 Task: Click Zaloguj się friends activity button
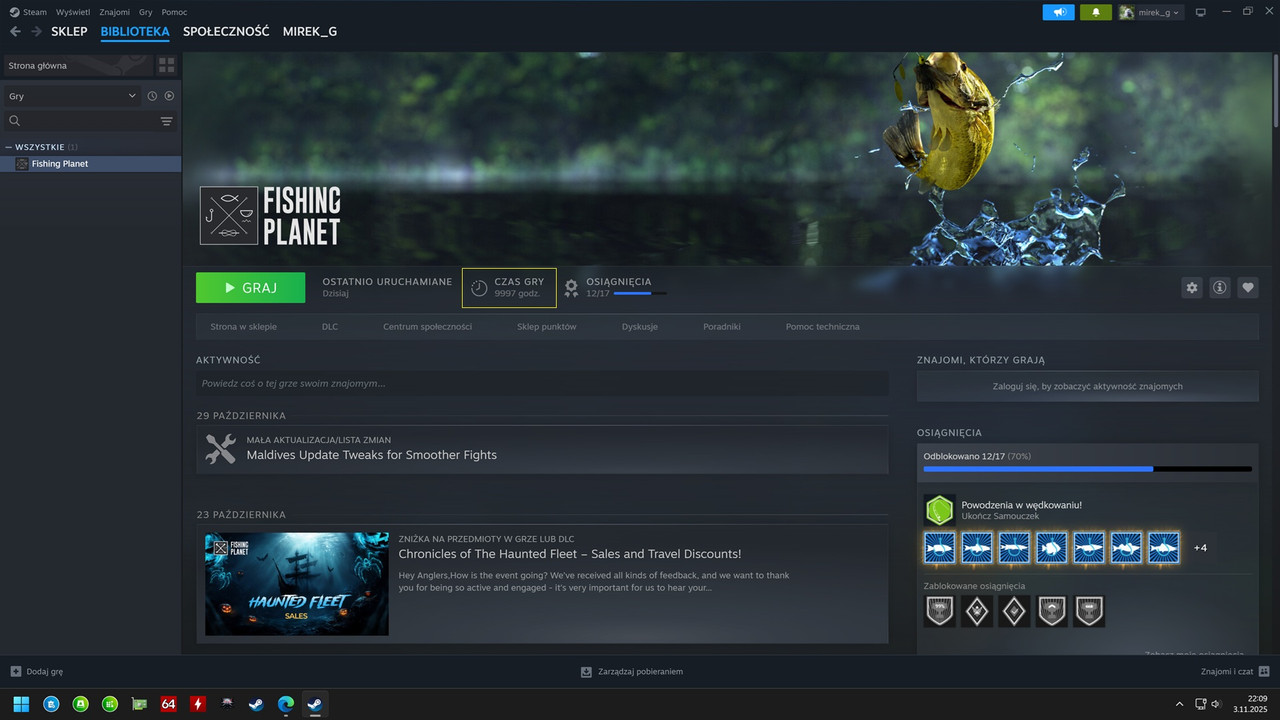[1087, 386]
